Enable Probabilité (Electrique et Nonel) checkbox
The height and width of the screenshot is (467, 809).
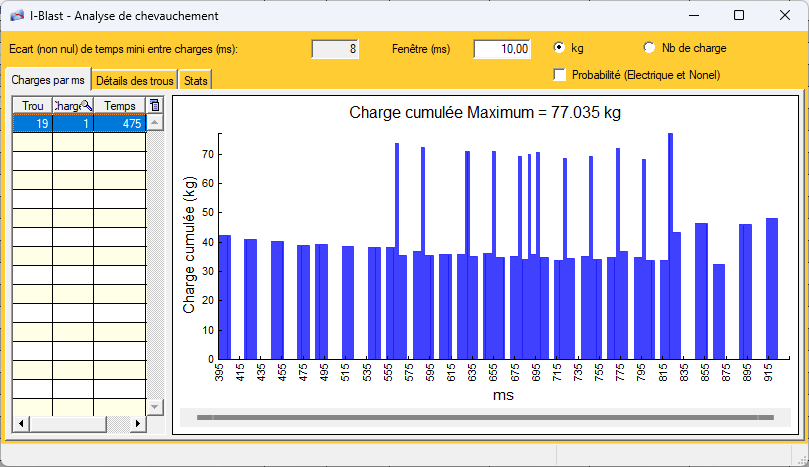click(x=559, y=75)
